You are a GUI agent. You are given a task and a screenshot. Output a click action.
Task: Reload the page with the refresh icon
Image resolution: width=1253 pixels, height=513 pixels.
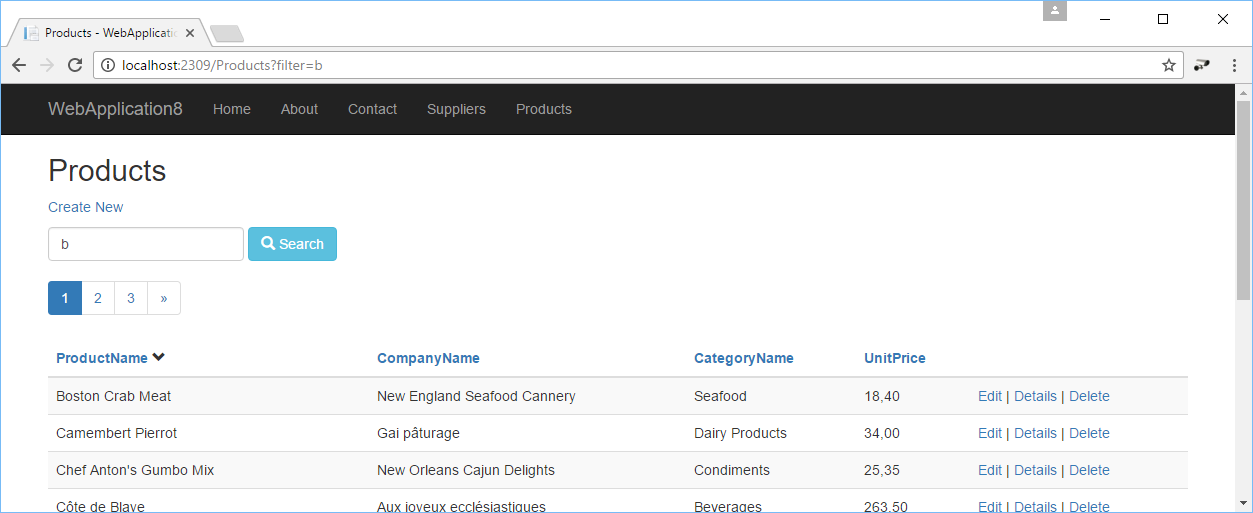[74, 65]
